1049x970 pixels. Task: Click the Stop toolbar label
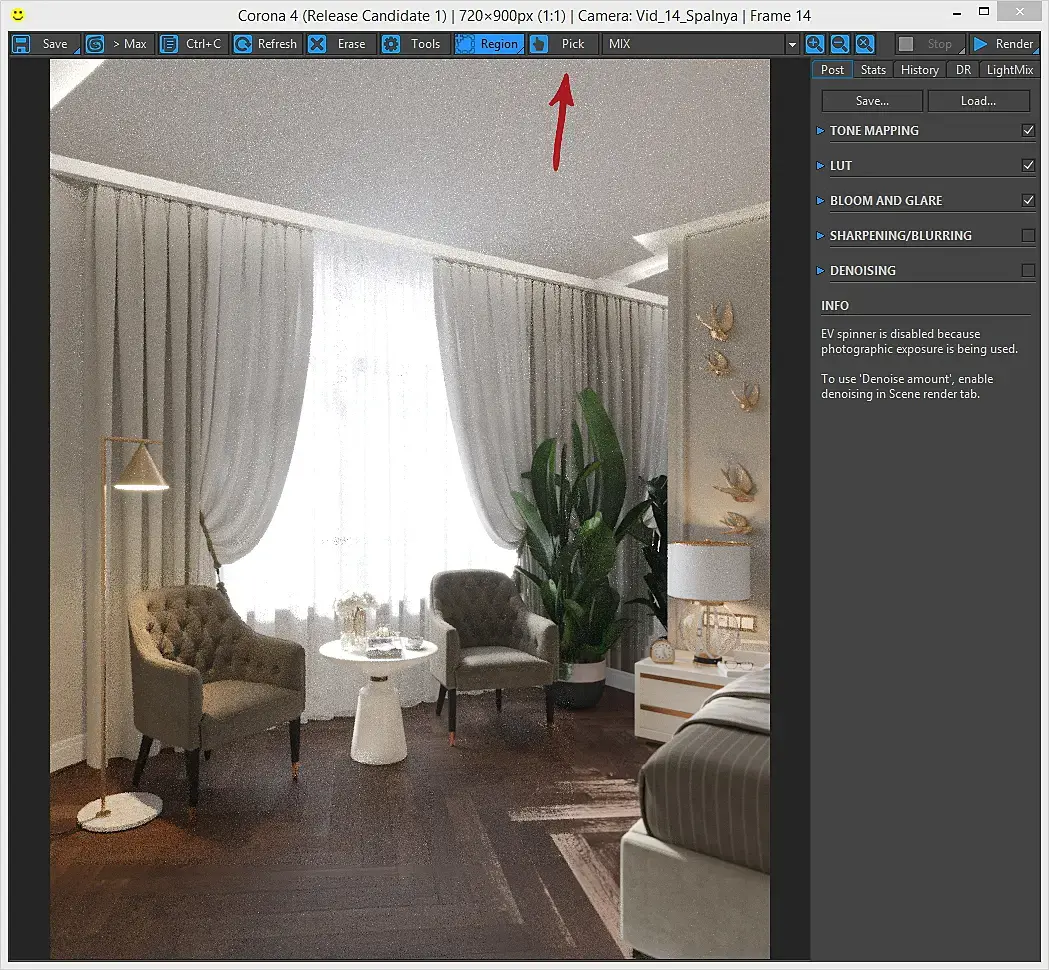click(939, 44)
